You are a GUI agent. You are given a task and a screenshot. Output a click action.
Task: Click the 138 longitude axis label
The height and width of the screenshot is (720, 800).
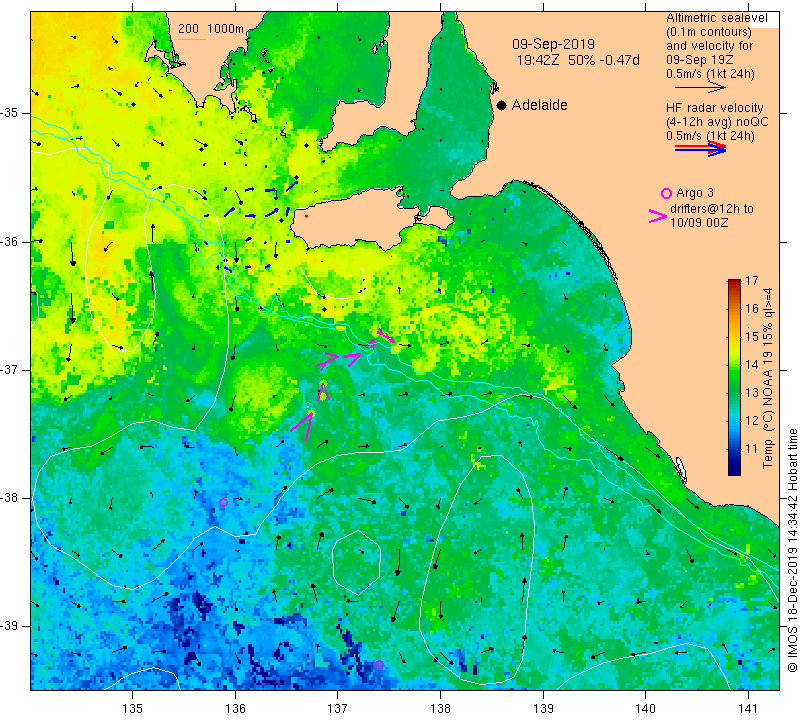click(x=440, y=708)
